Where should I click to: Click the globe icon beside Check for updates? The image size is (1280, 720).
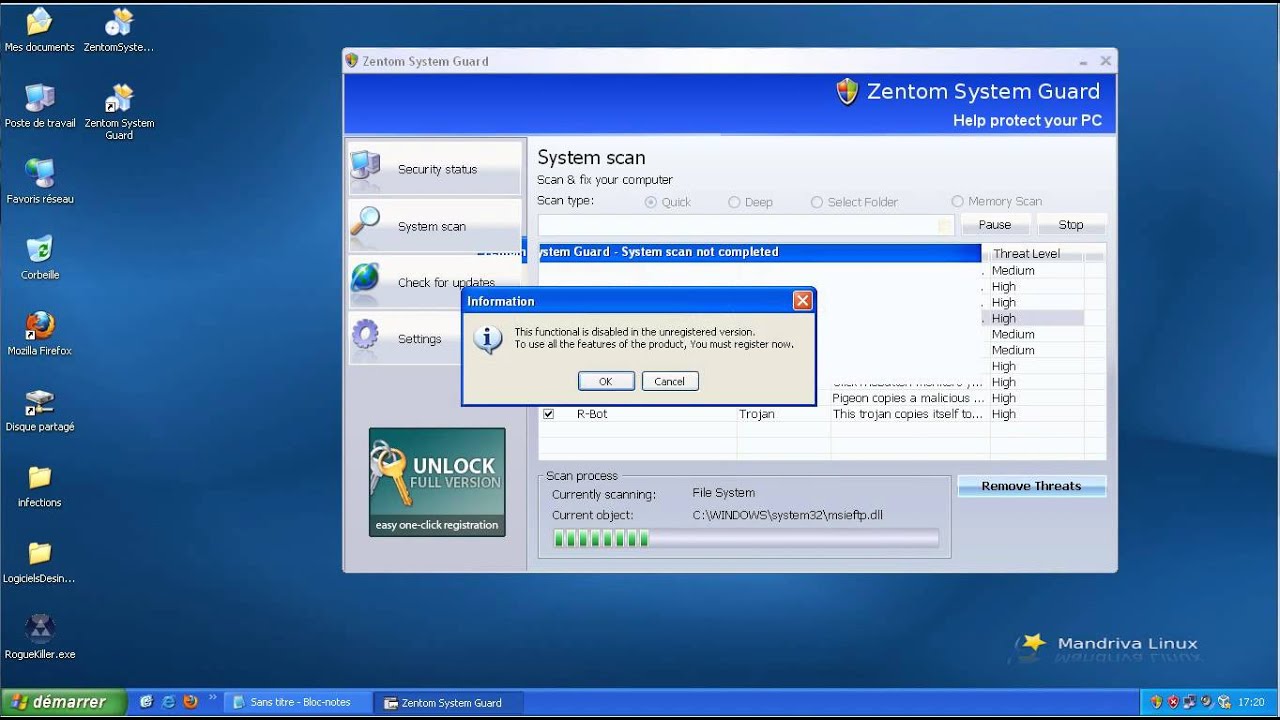365,280
